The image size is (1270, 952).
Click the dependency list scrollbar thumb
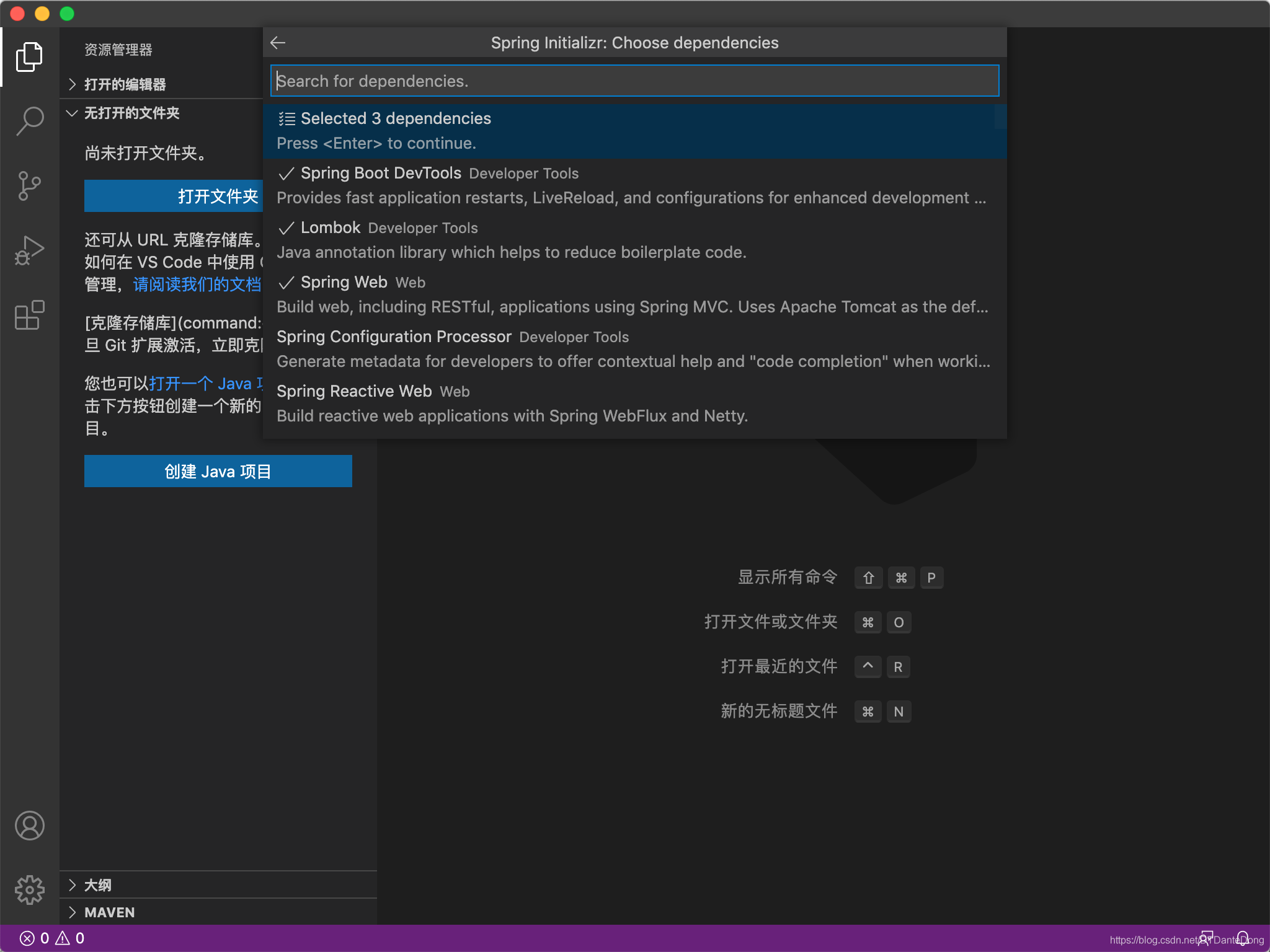tap(1000, 117)
